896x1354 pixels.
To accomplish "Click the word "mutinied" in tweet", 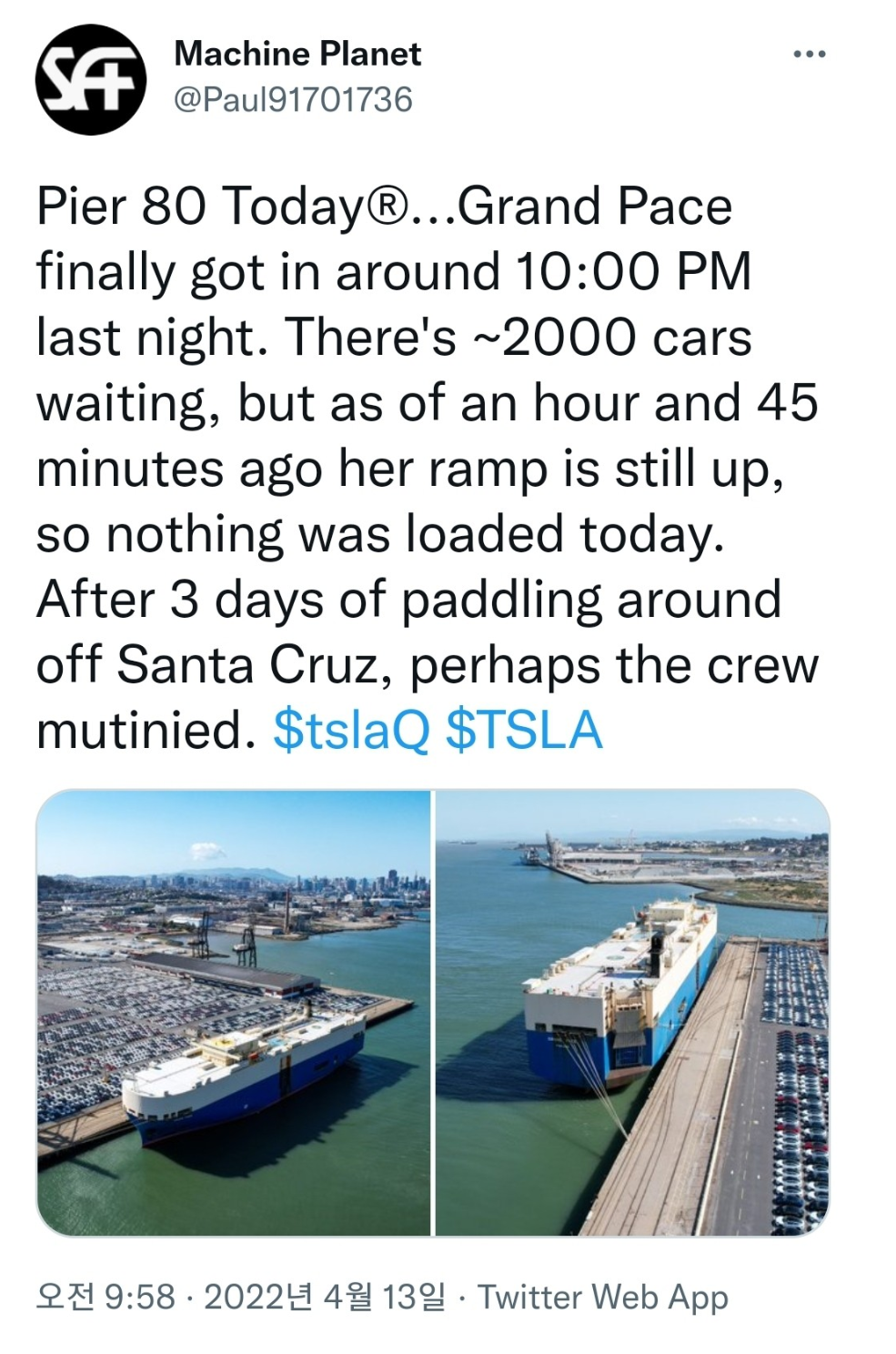I will [139, 730].
